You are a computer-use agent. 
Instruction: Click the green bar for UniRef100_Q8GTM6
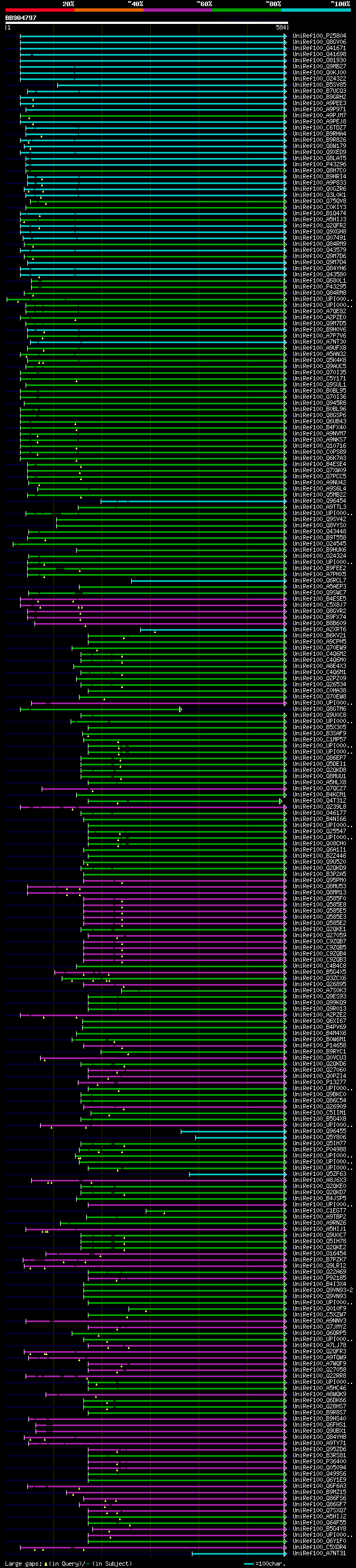point(101,709)
